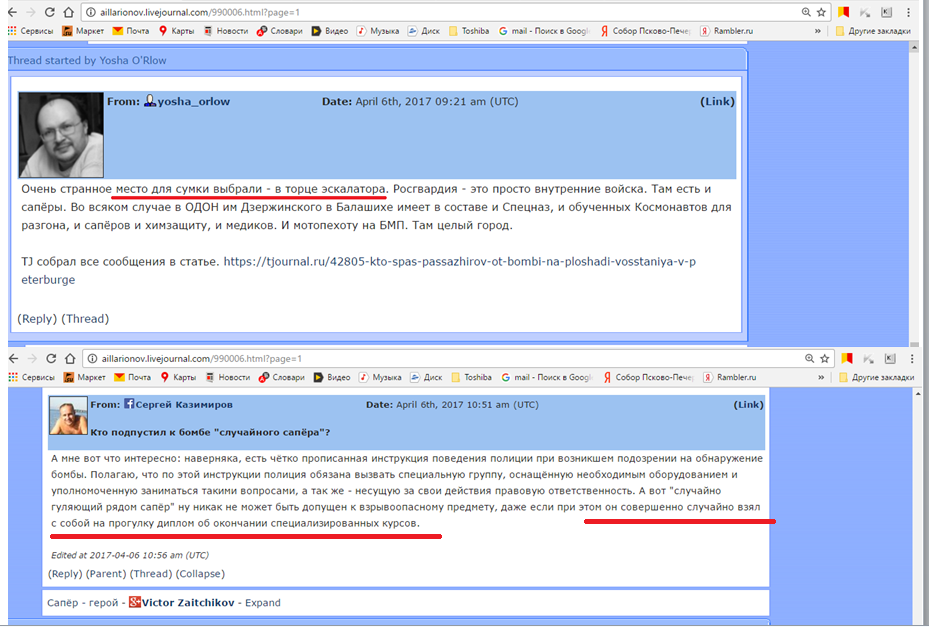The height and width of the screenshot is (627, 929).
Task: Go back in the upper browser window
Action: 12,12
